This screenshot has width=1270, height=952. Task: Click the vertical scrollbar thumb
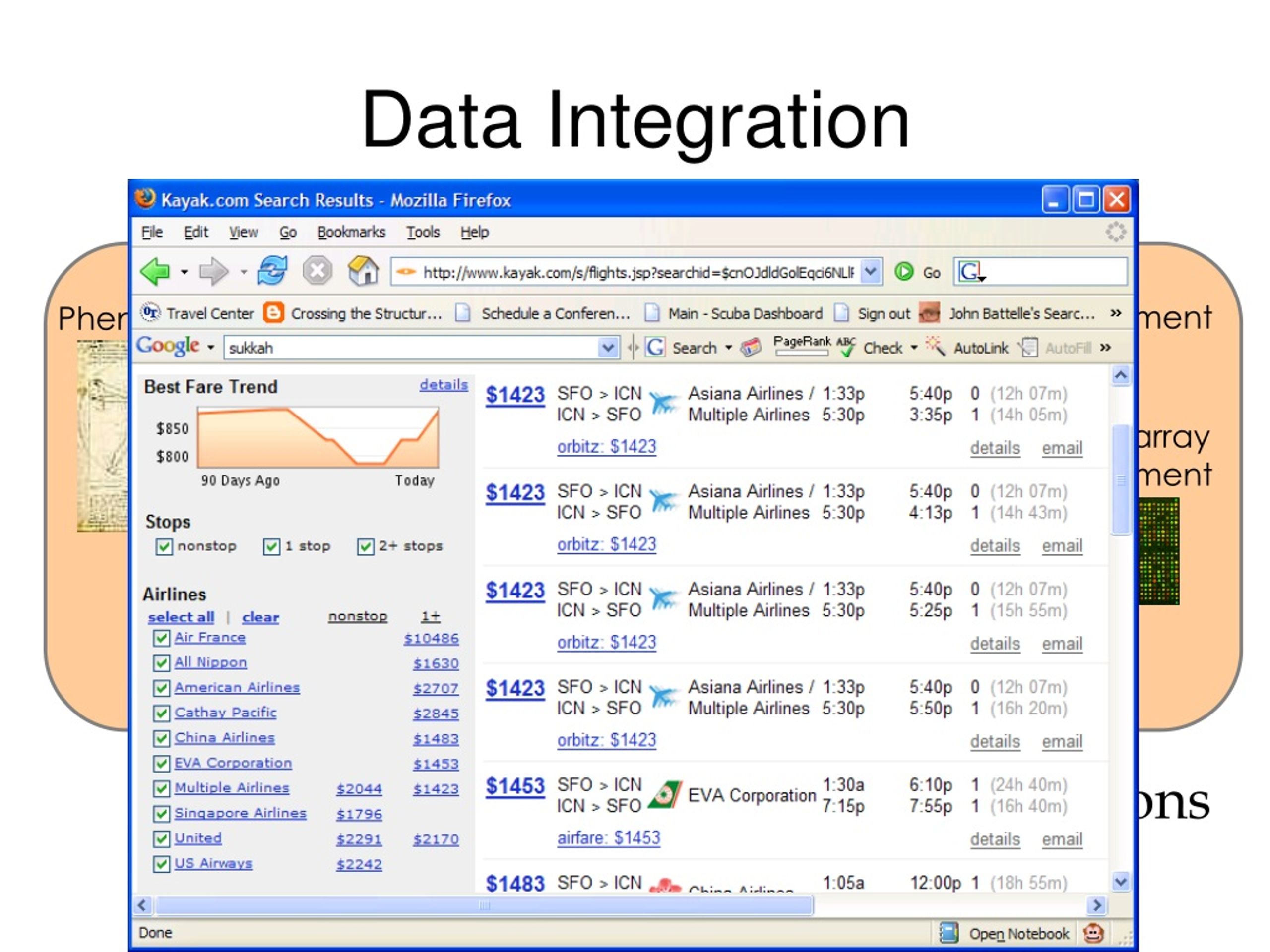(x=1121, y=480)
